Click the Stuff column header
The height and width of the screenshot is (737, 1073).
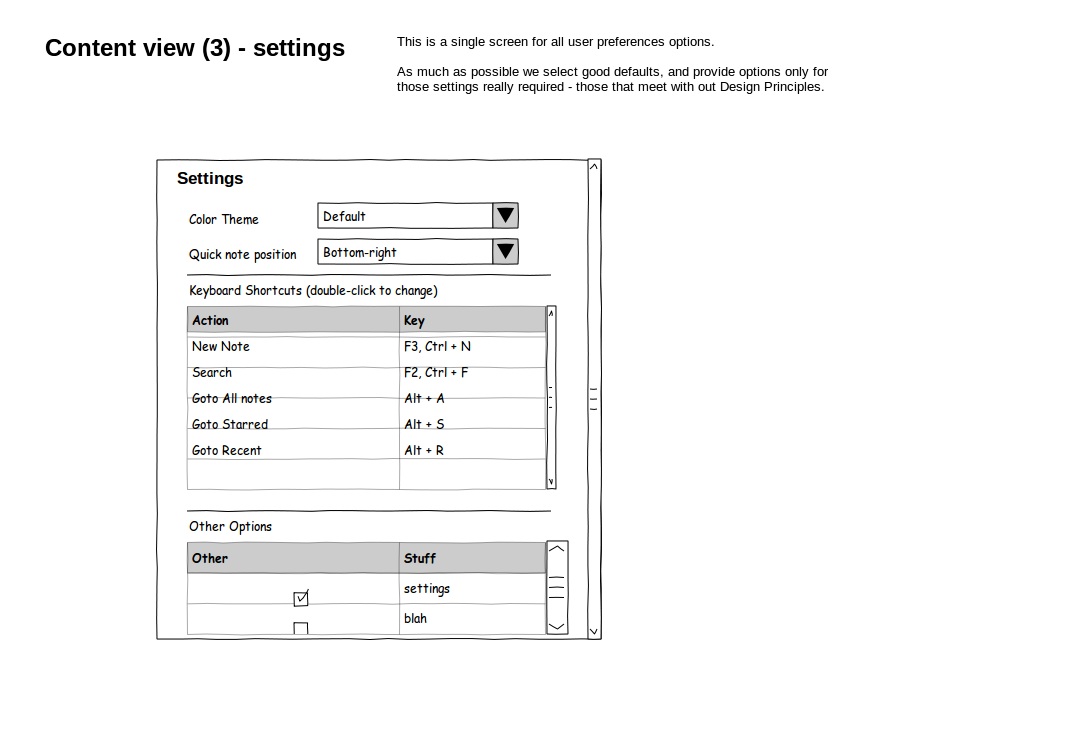pyautogui.click(x=472, y=558)
